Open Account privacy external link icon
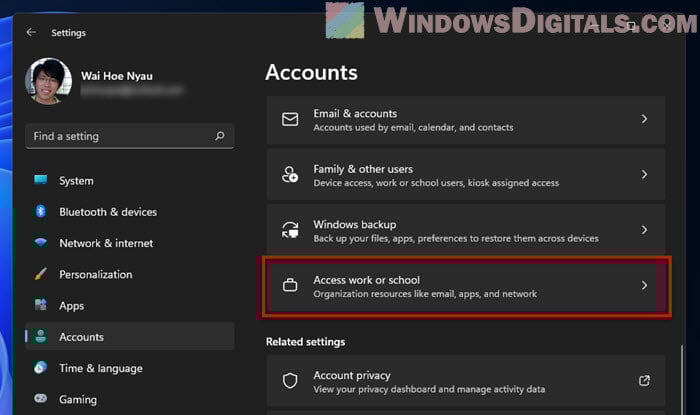The height and width of the screenshot is (415, 700). (644, 381)
